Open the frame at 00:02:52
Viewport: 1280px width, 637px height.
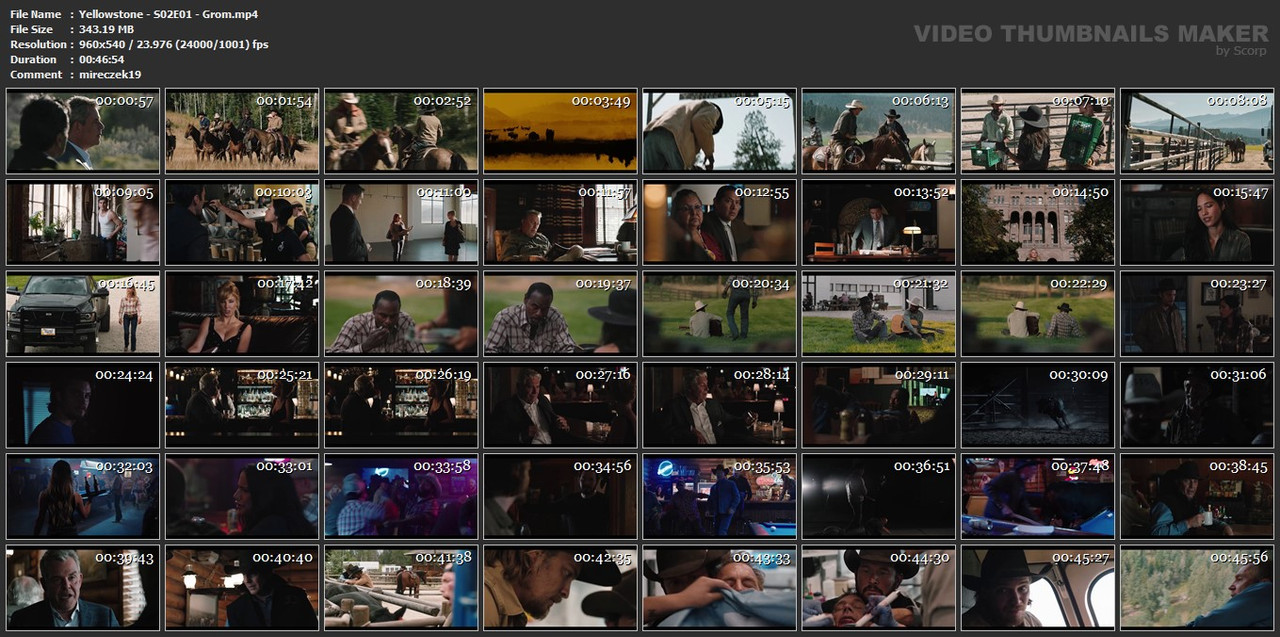[401, 131]
